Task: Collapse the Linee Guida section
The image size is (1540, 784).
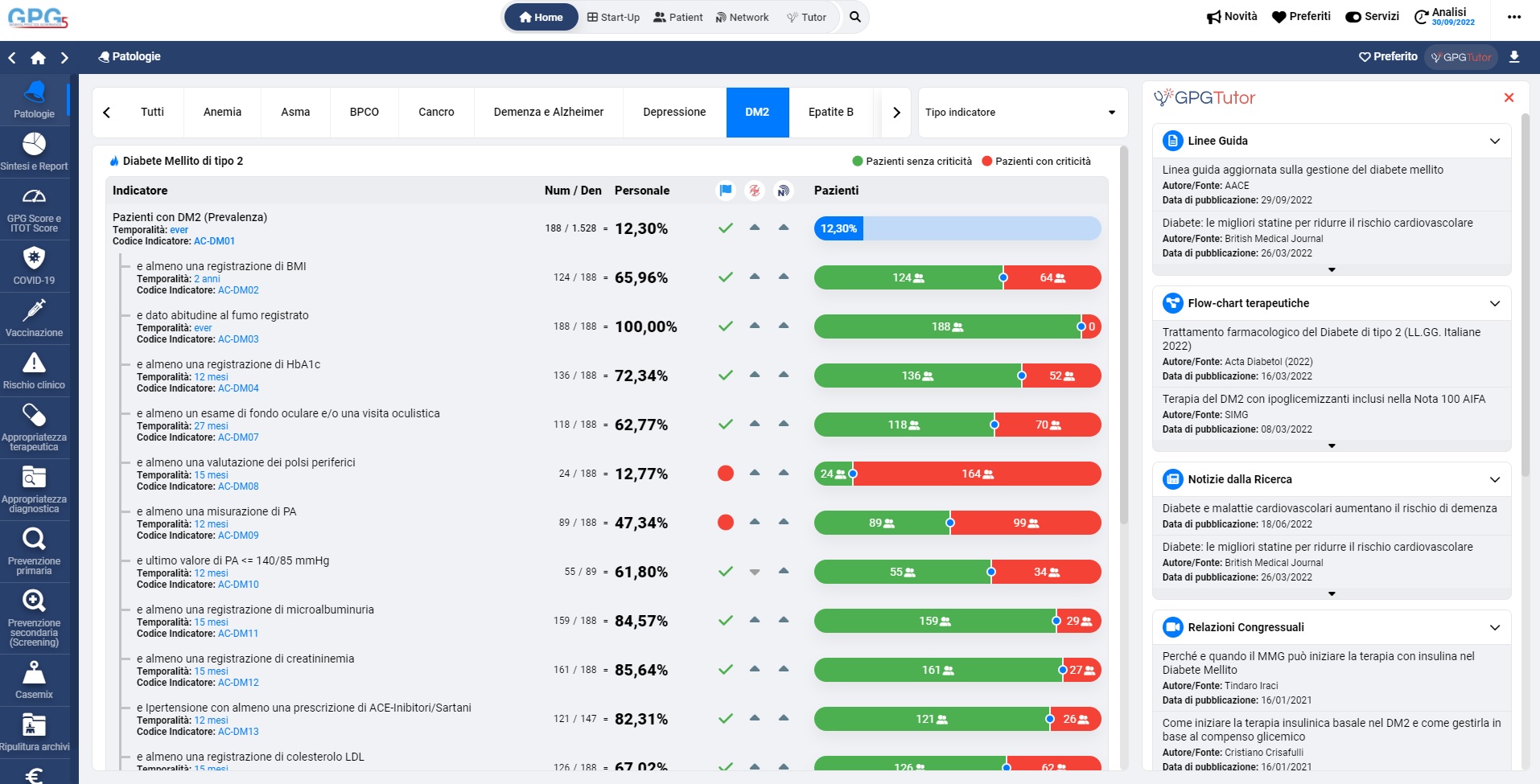Action: [1494, 142]
